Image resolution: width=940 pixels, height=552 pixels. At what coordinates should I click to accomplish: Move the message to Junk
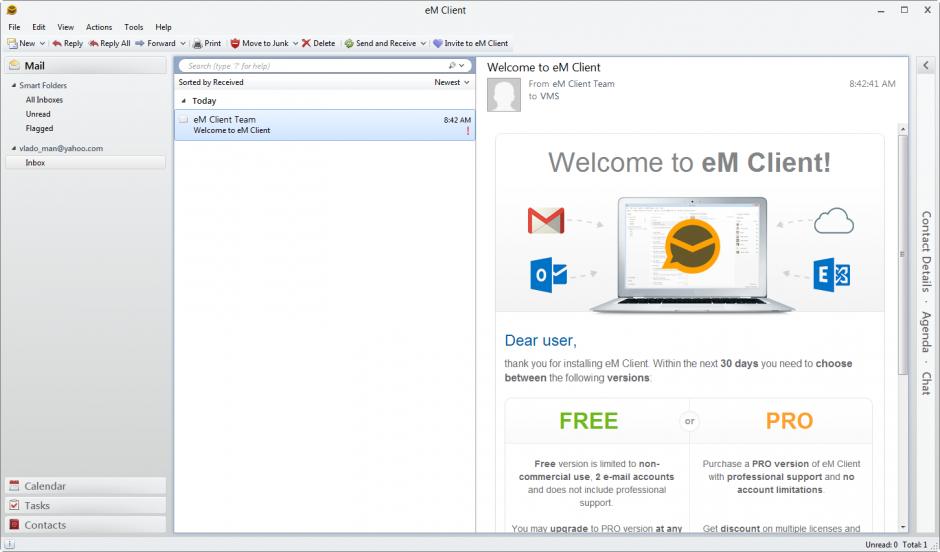point(259,43)
